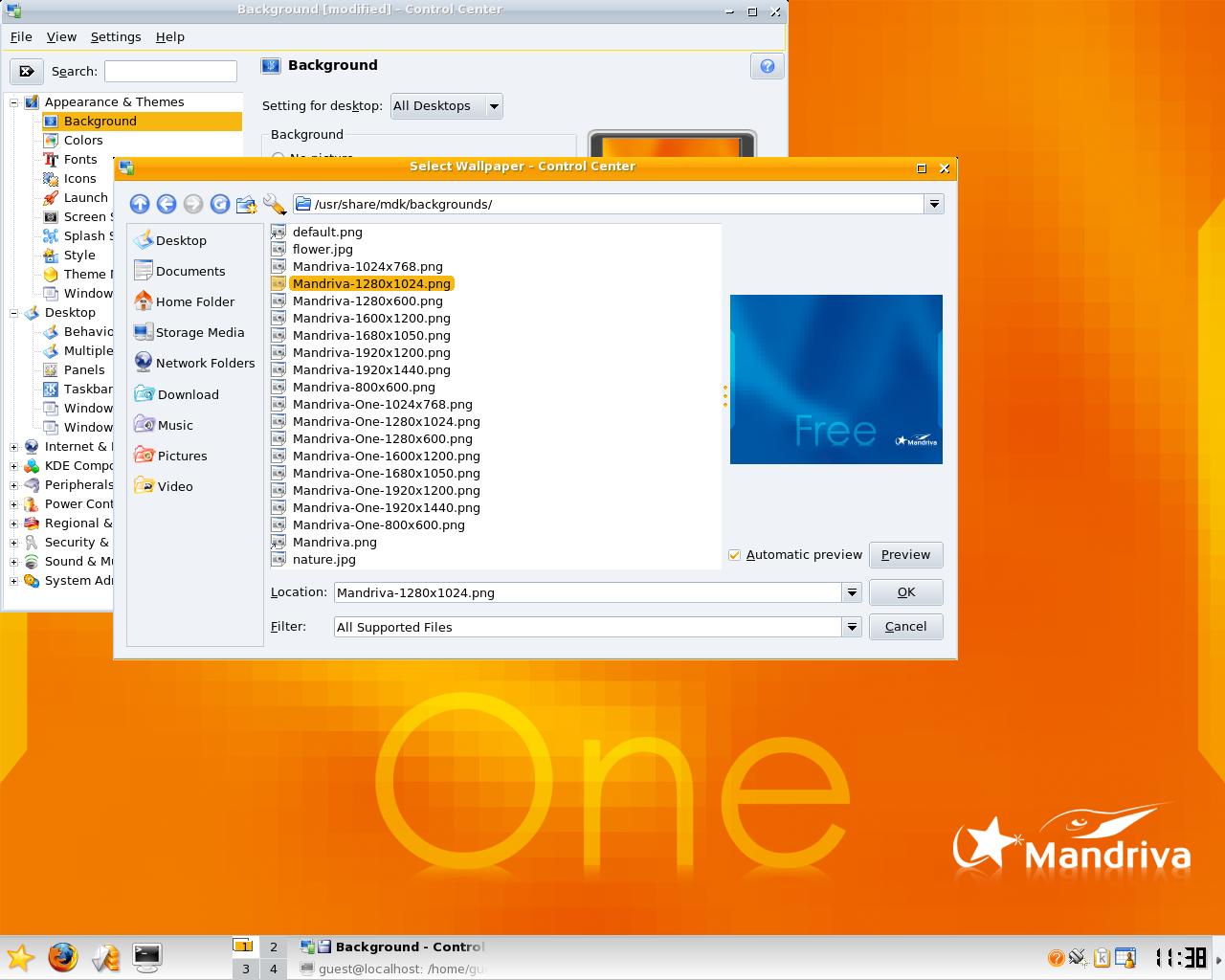Expand the Internet & Network tree node

click(14, 447)
